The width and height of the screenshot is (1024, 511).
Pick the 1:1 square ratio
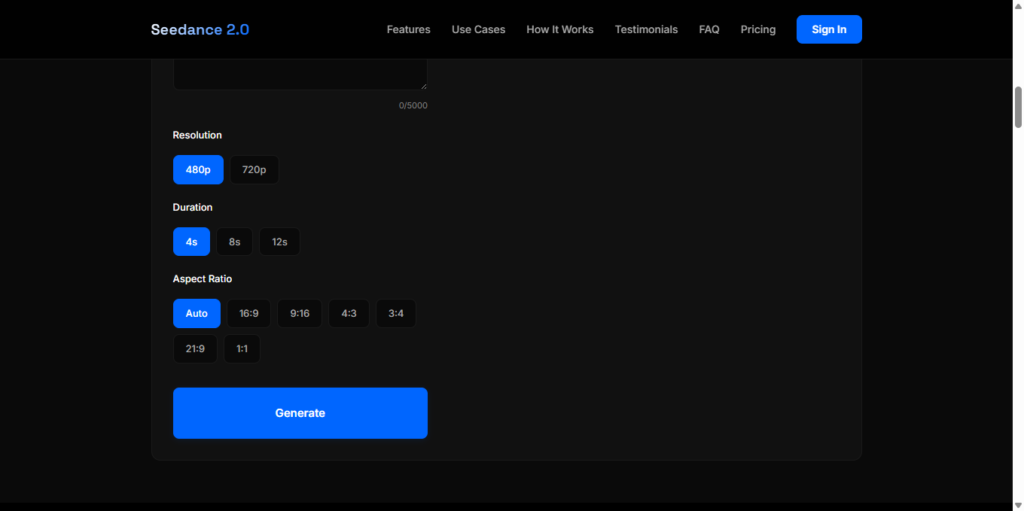[242, 349]
